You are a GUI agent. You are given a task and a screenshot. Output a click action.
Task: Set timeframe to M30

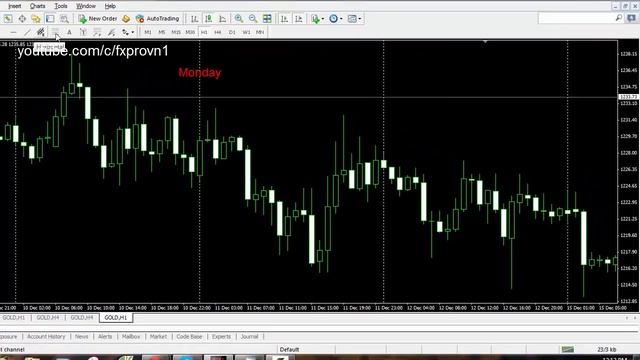point(190,32)
